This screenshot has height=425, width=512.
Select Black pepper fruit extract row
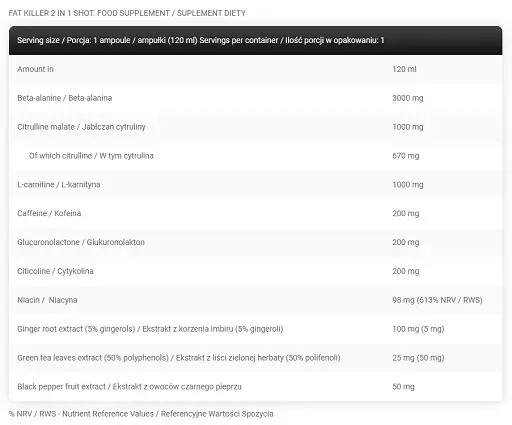pyautogui.click(x=256, y=387)
